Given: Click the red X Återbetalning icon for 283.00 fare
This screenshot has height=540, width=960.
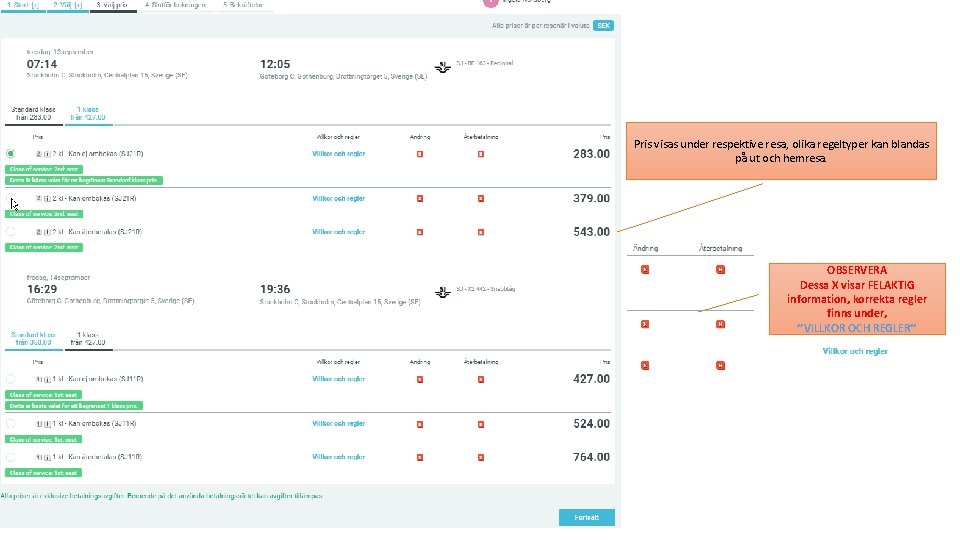Looking at the screenshot, I should (x=481, y=154).
